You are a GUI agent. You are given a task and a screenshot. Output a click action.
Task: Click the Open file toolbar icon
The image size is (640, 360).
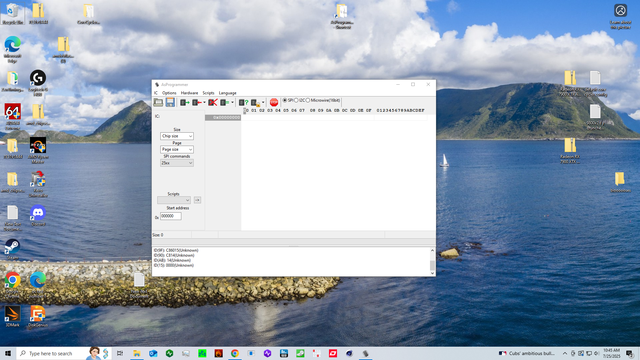pyautogui.click(x=158, y=102)
